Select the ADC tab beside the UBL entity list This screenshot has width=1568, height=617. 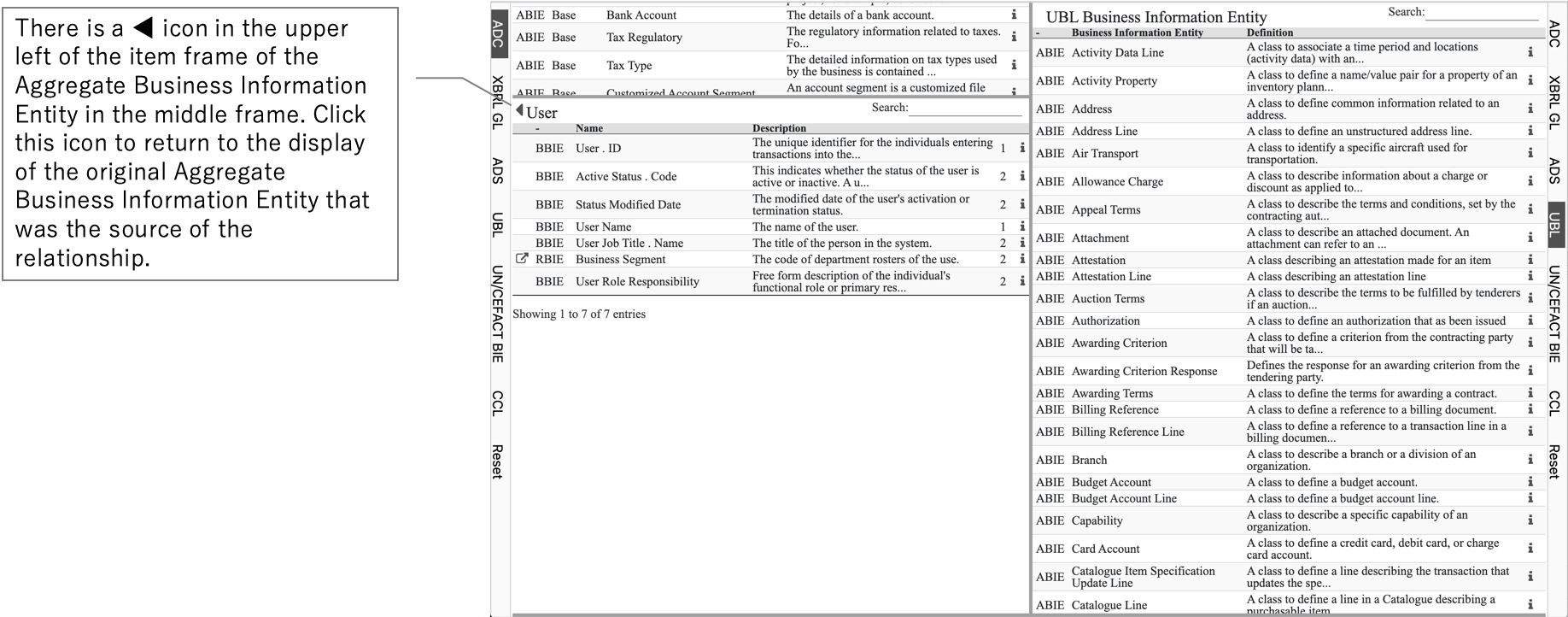pos(1554,33)
